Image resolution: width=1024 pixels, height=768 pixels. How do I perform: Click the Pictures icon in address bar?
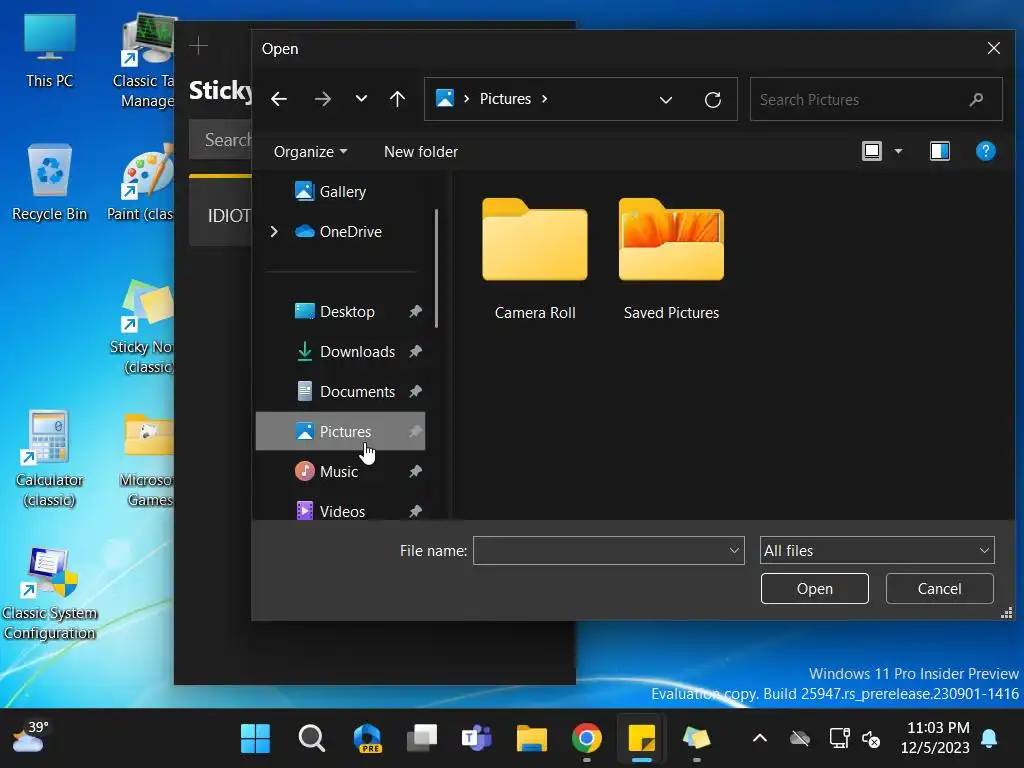tap(445, 99)
